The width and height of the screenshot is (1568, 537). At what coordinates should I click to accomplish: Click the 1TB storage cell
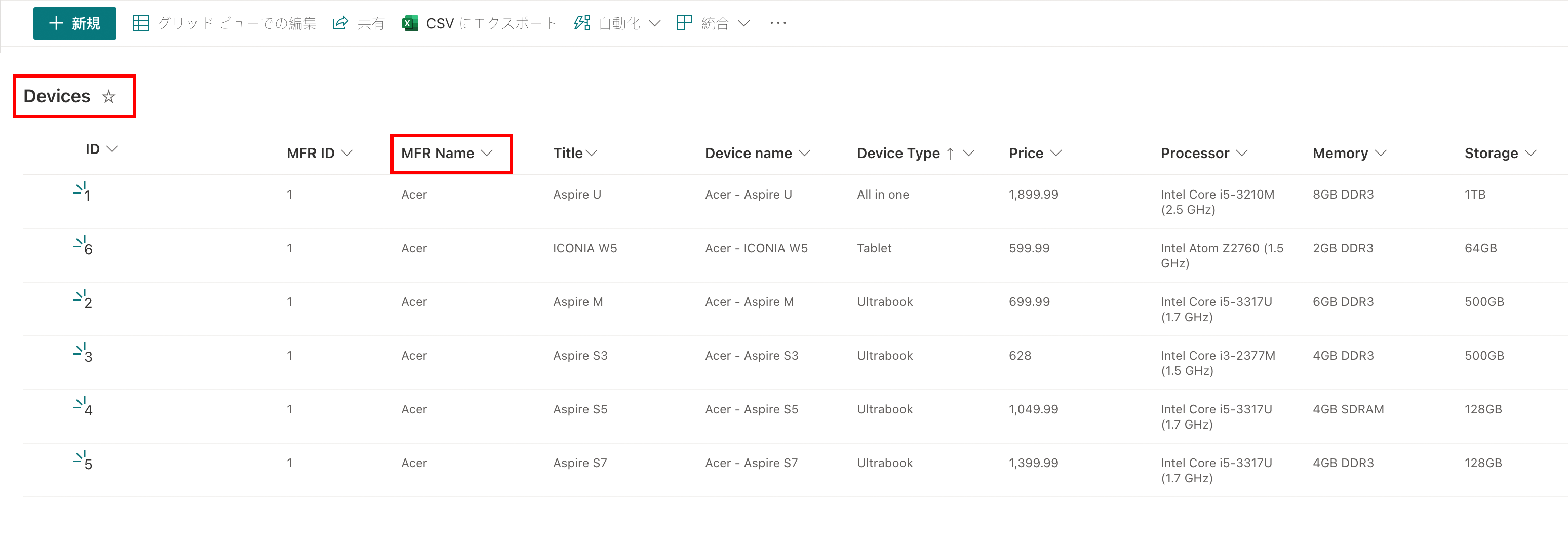[1475, 194]
